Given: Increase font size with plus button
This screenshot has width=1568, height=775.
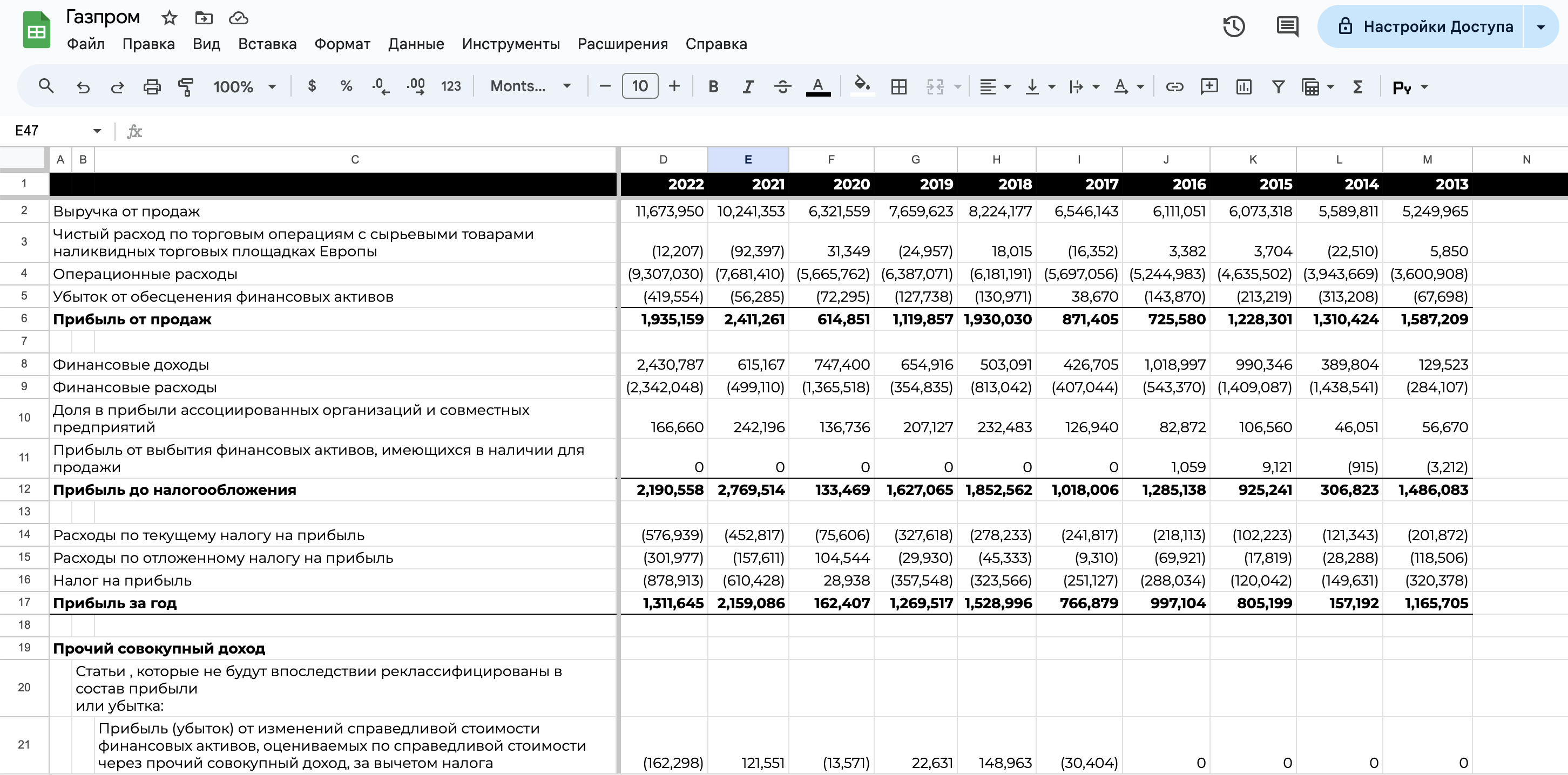Looking at the screenshot, I should tap(674, 86).
